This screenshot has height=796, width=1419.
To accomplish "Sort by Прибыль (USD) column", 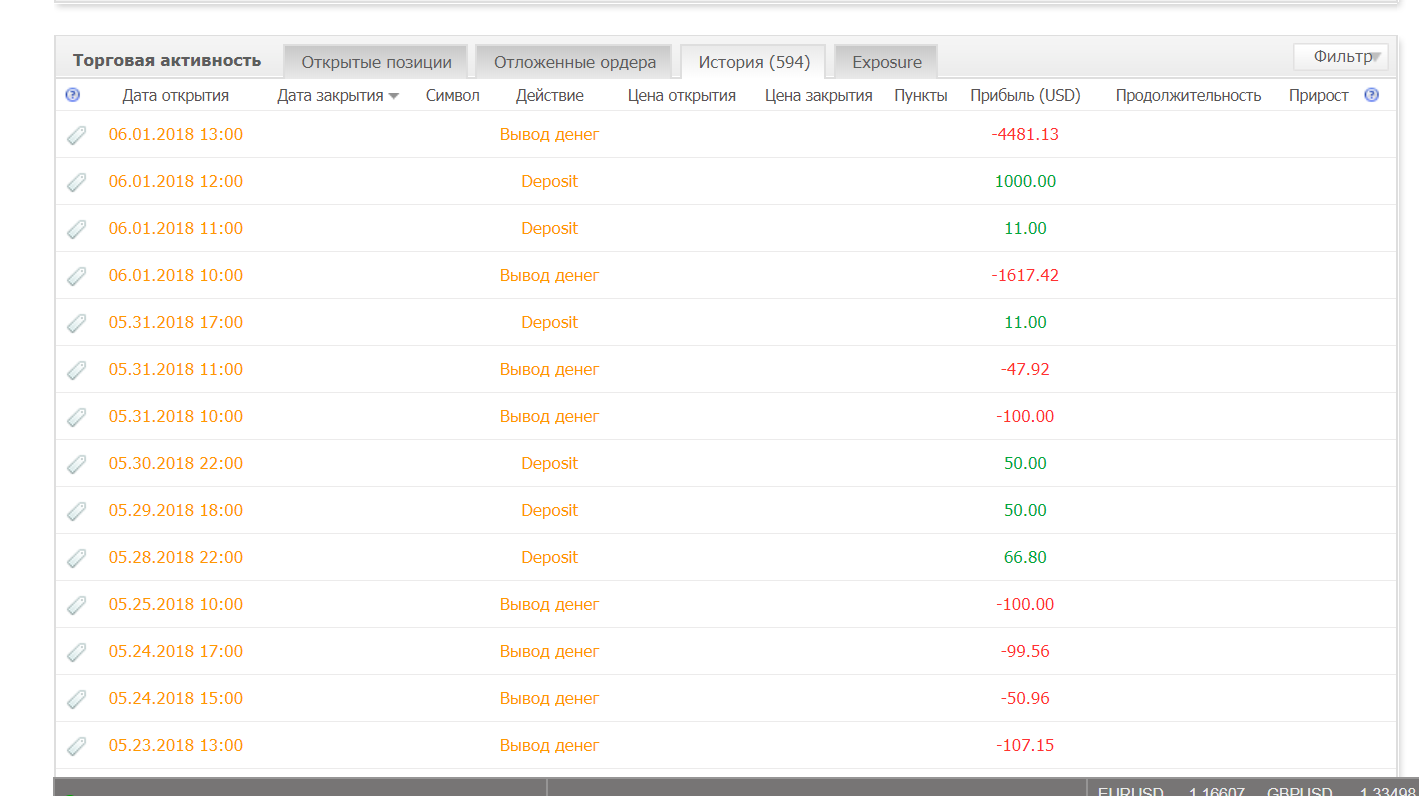I will pos(1026,96).
